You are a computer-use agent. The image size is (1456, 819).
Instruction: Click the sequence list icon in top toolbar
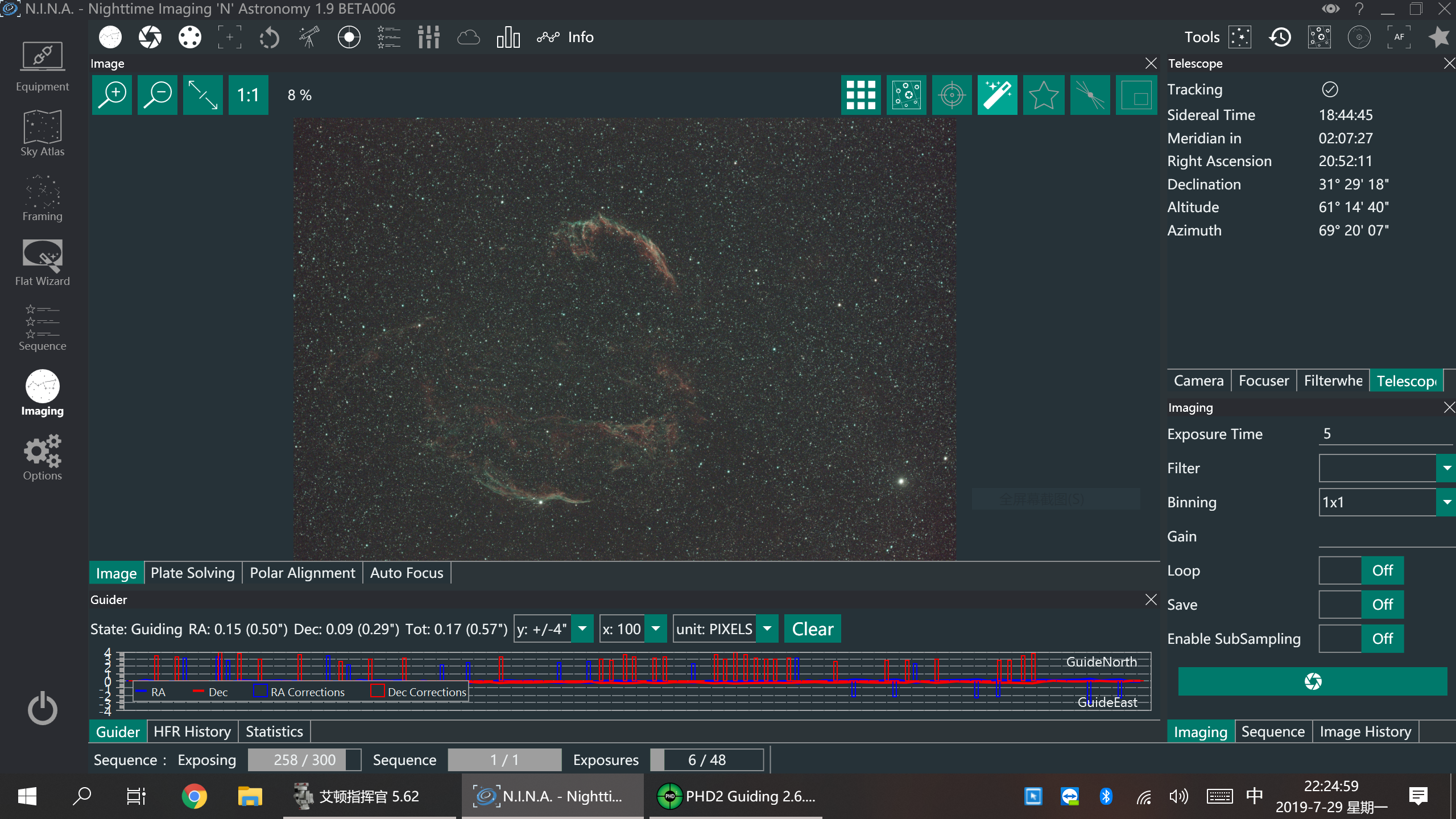tap(389, 38)
